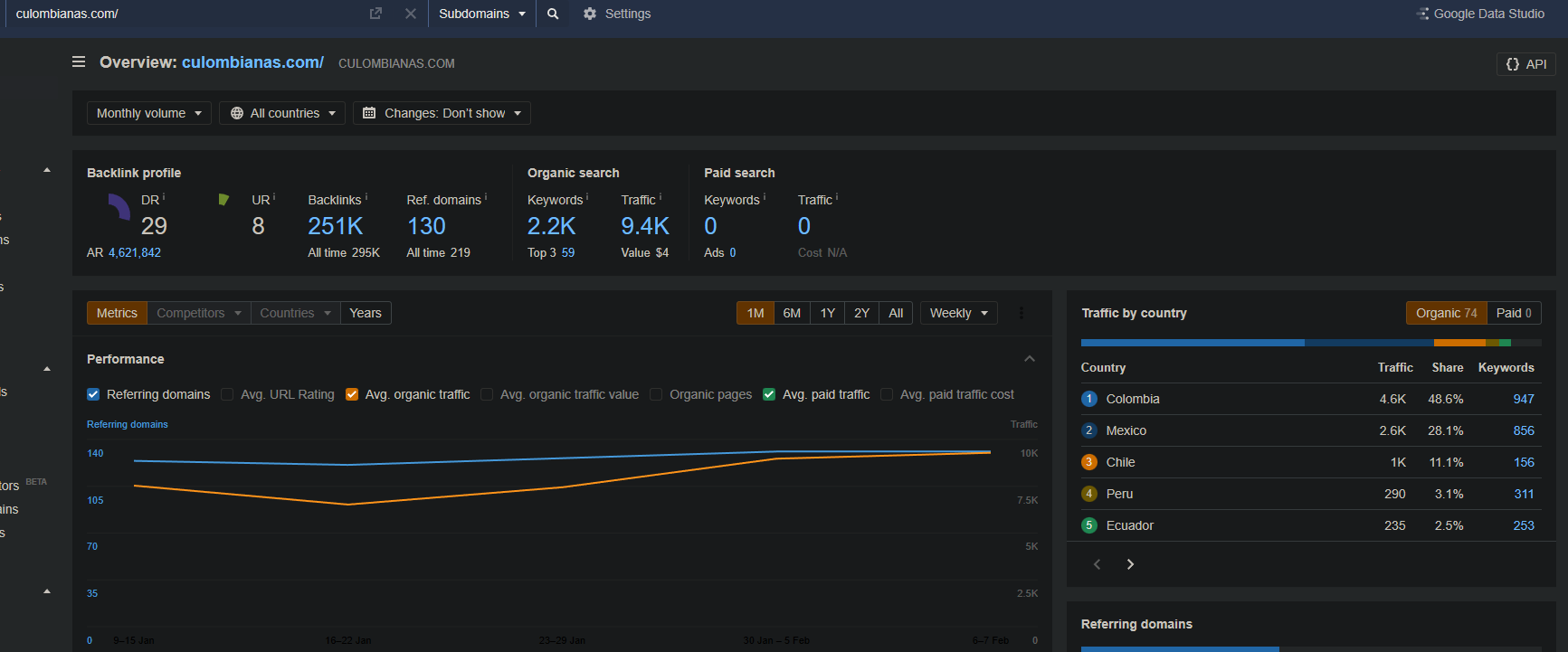
Task: Clear the URL with the X icon
Action: 411,14
